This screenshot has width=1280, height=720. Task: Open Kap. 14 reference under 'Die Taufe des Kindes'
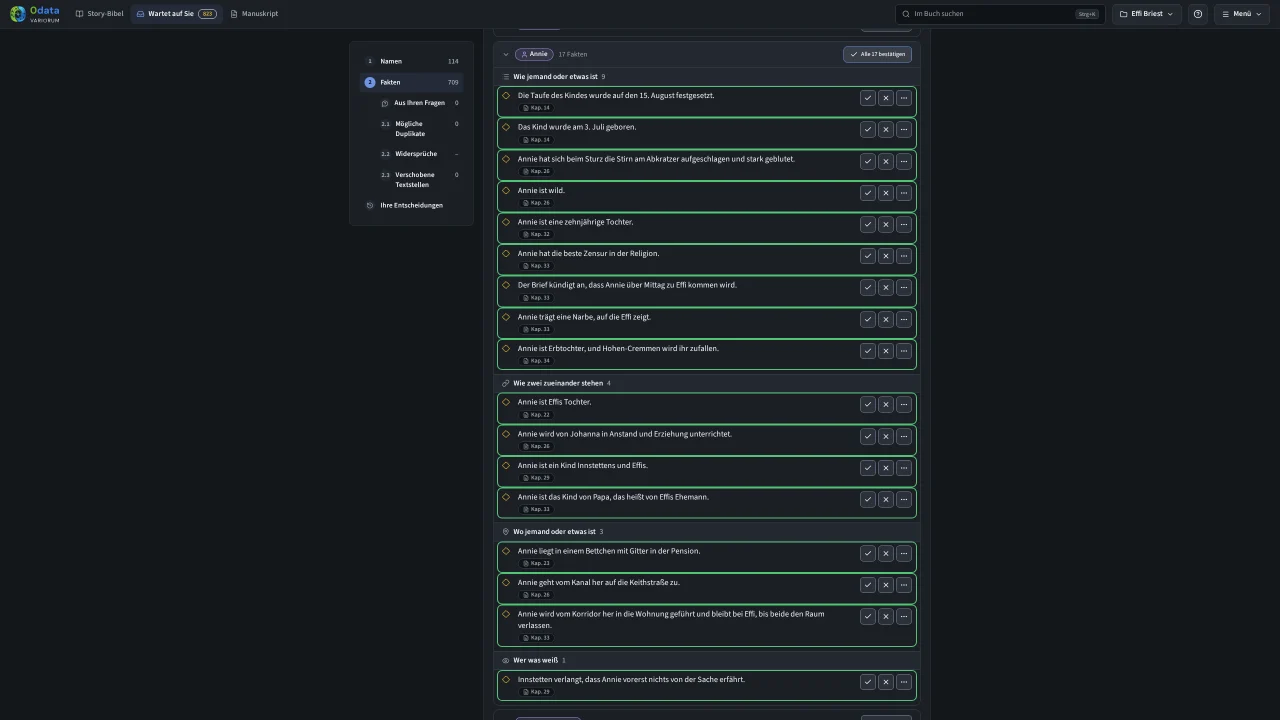(536, 108)
